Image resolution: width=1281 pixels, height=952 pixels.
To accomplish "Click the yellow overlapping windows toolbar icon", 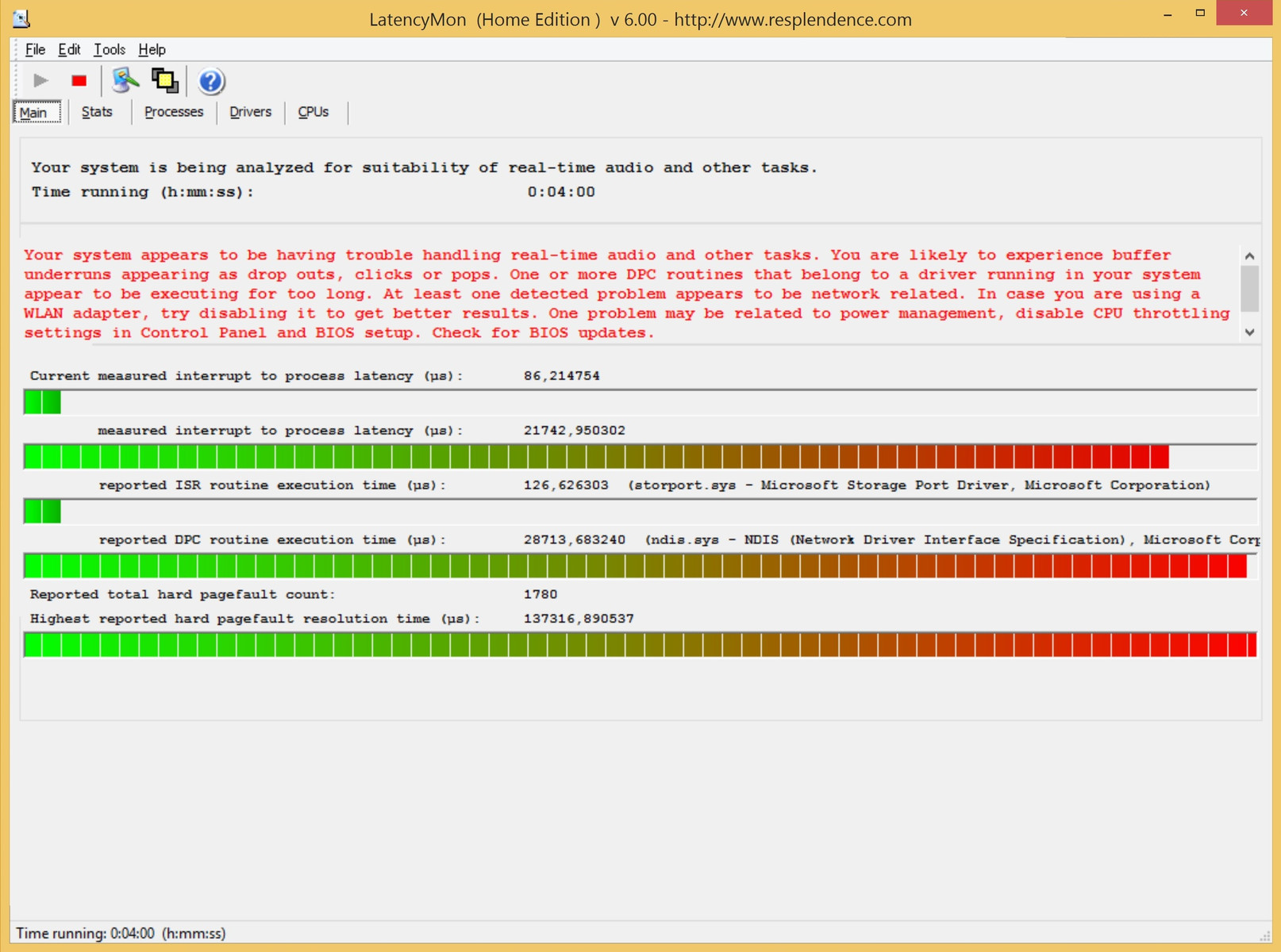I will (165, 81).
